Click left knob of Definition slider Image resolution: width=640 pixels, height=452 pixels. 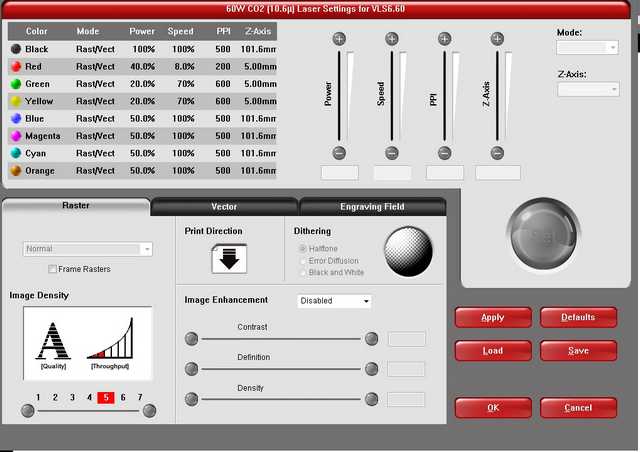click(191, 369)
